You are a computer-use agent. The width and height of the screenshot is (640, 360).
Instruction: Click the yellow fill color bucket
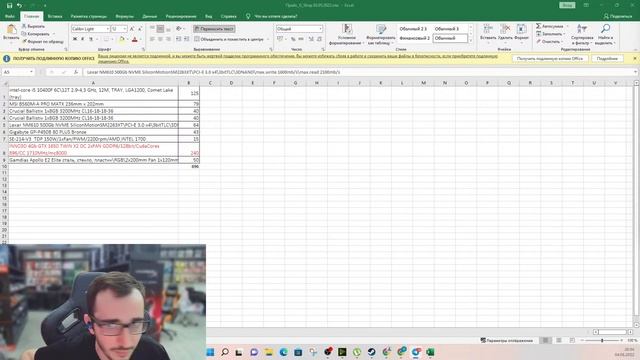[x=122, y=39]
